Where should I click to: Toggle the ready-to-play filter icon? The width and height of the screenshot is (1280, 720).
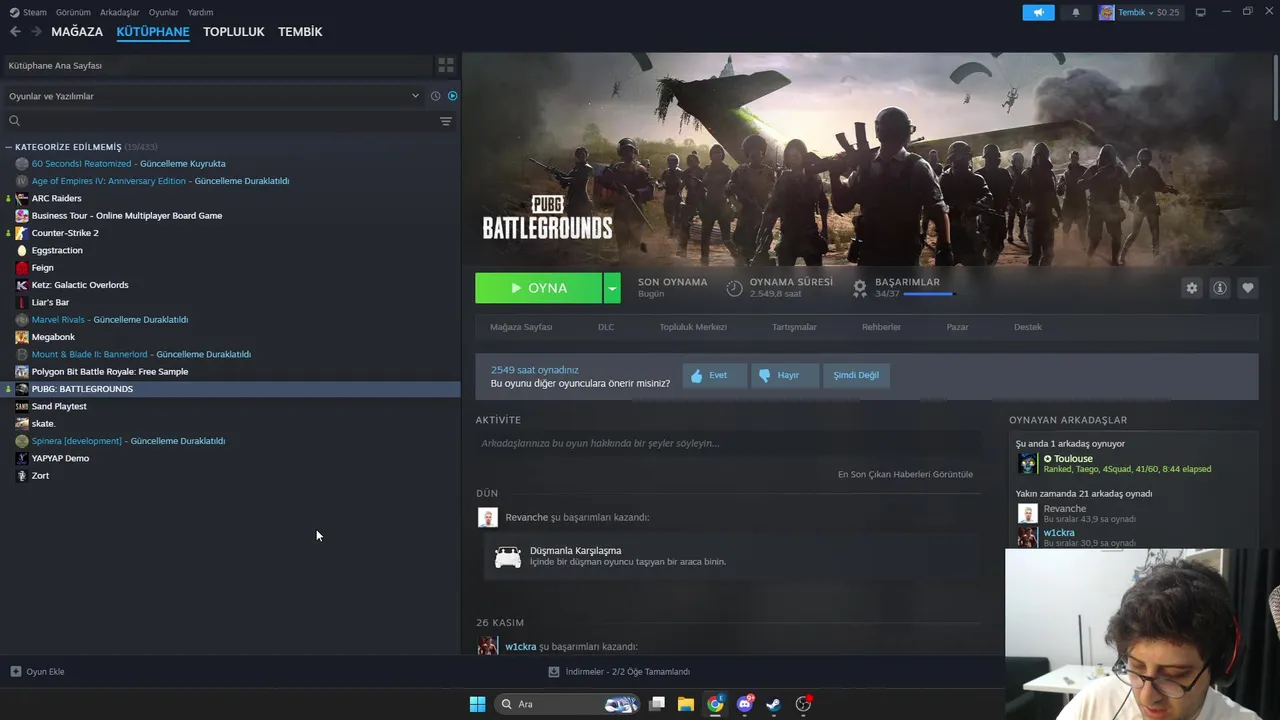[452, 96]
